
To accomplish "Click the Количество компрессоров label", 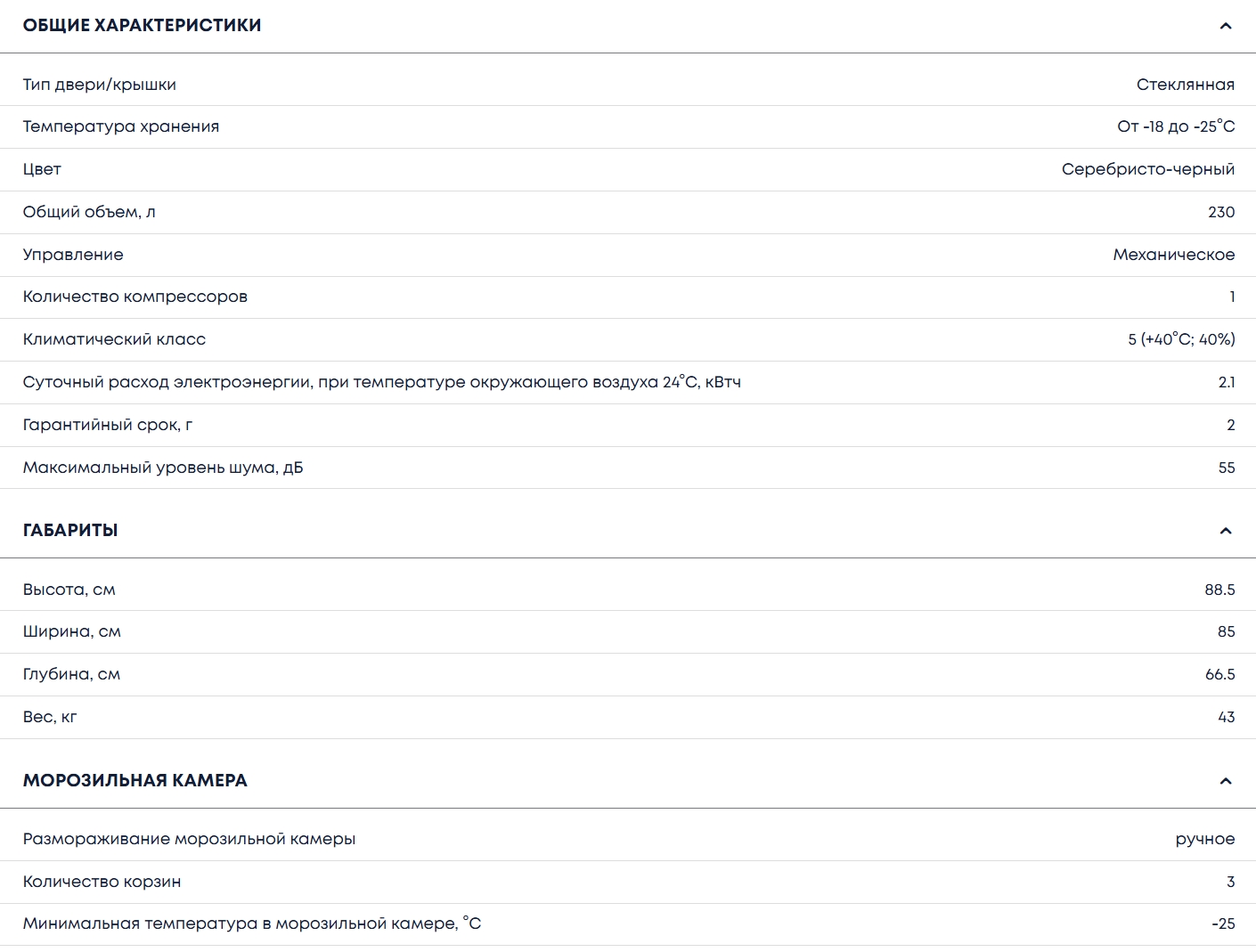I will click(135, 297).
